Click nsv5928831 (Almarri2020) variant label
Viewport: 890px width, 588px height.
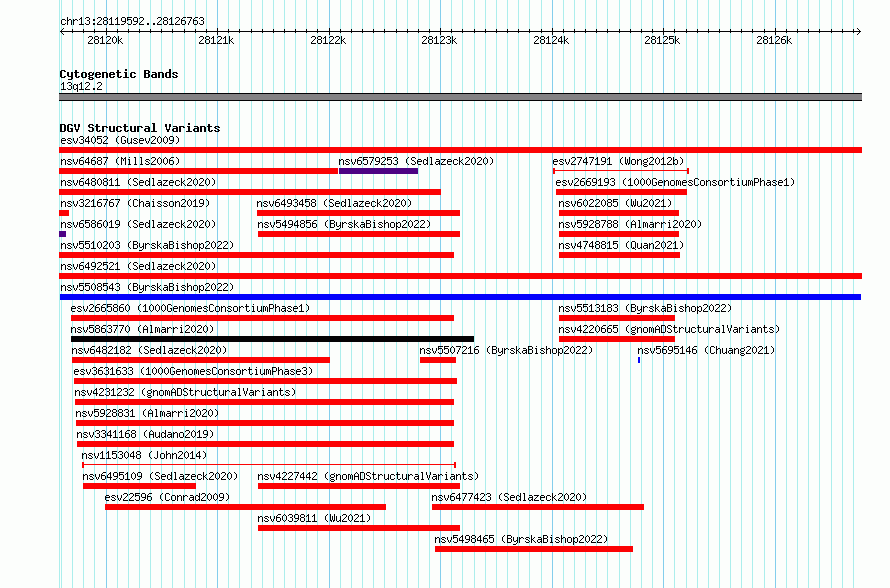[147, 413]
